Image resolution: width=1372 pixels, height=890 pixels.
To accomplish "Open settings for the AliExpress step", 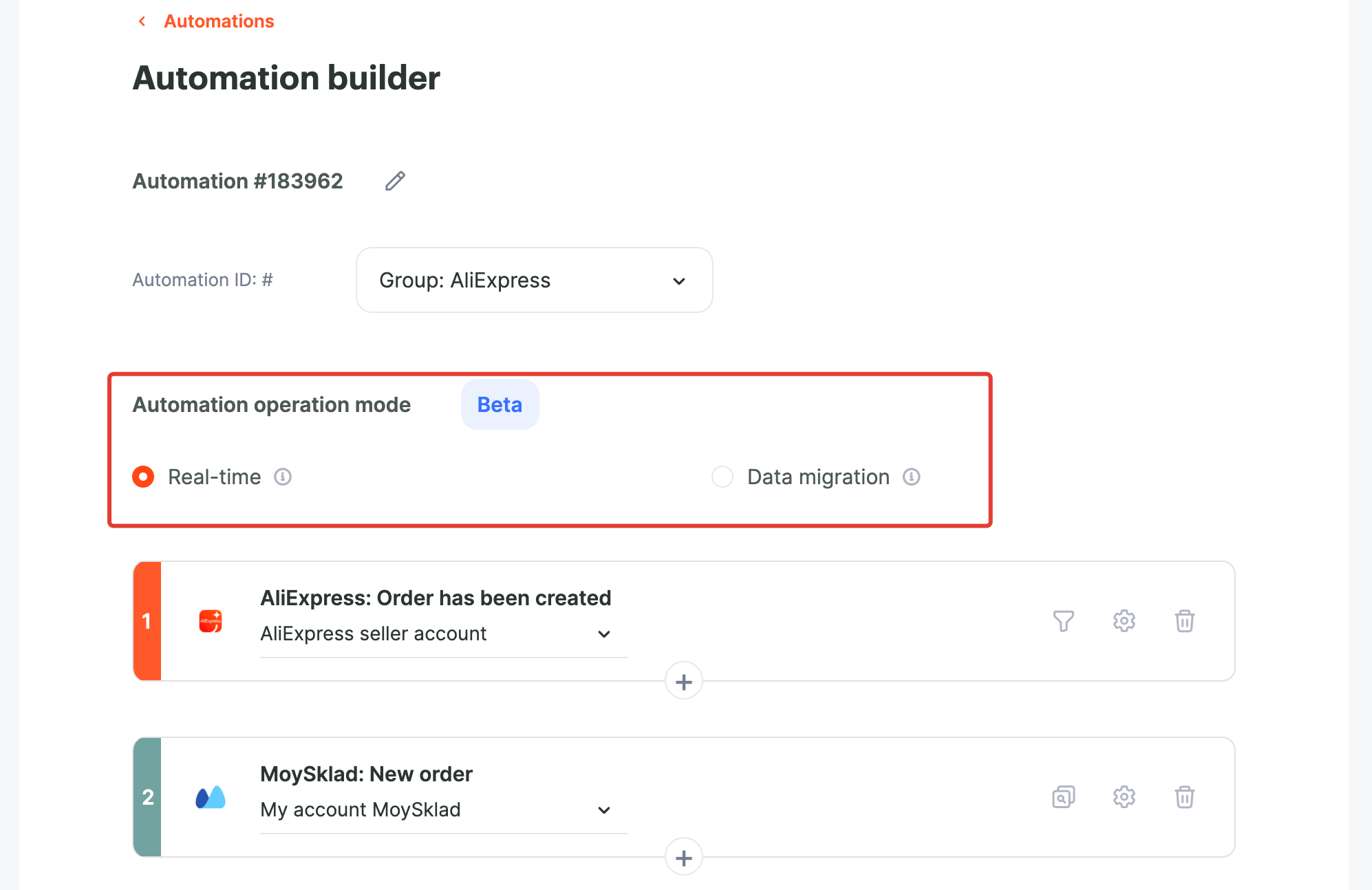I will (1124, 621).
